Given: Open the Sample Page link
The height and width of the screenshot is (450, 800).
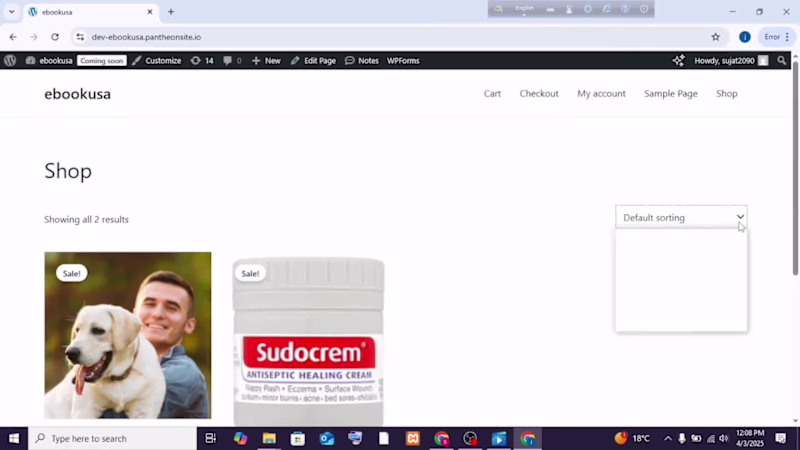Looking at the screenshot, I should (x=670, y=93).
